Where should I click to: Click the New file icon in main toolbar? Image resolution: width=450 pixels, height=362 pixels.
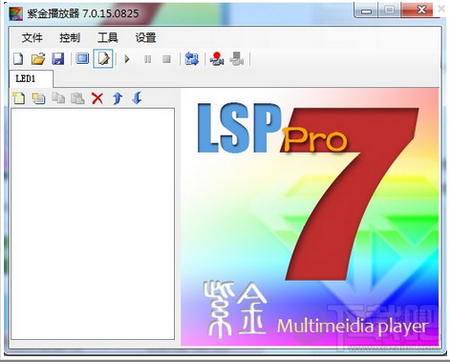[18, 59]
